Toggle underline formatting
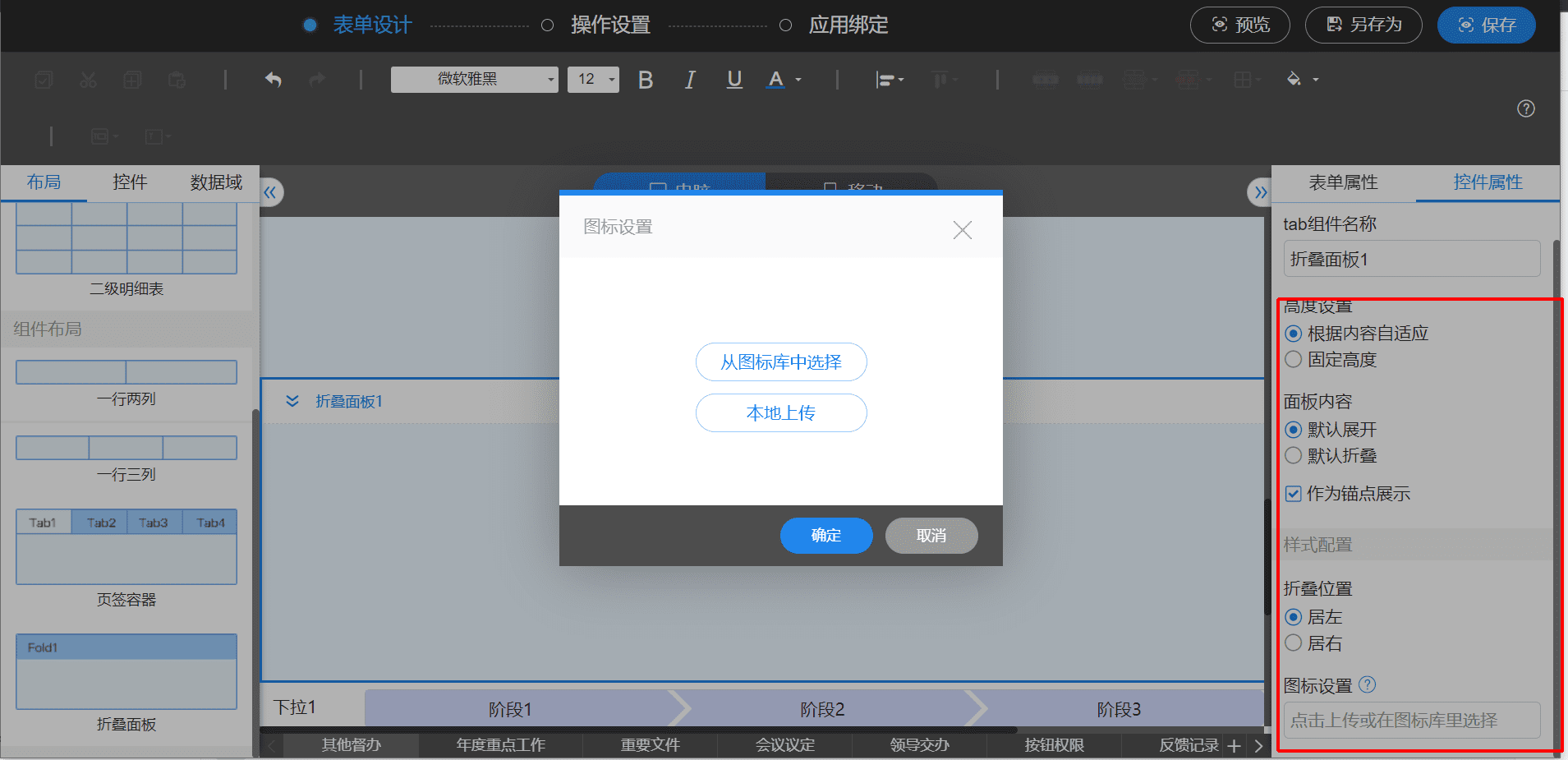Viewport: 1568px width, 760px height. (x=734, y=80)
